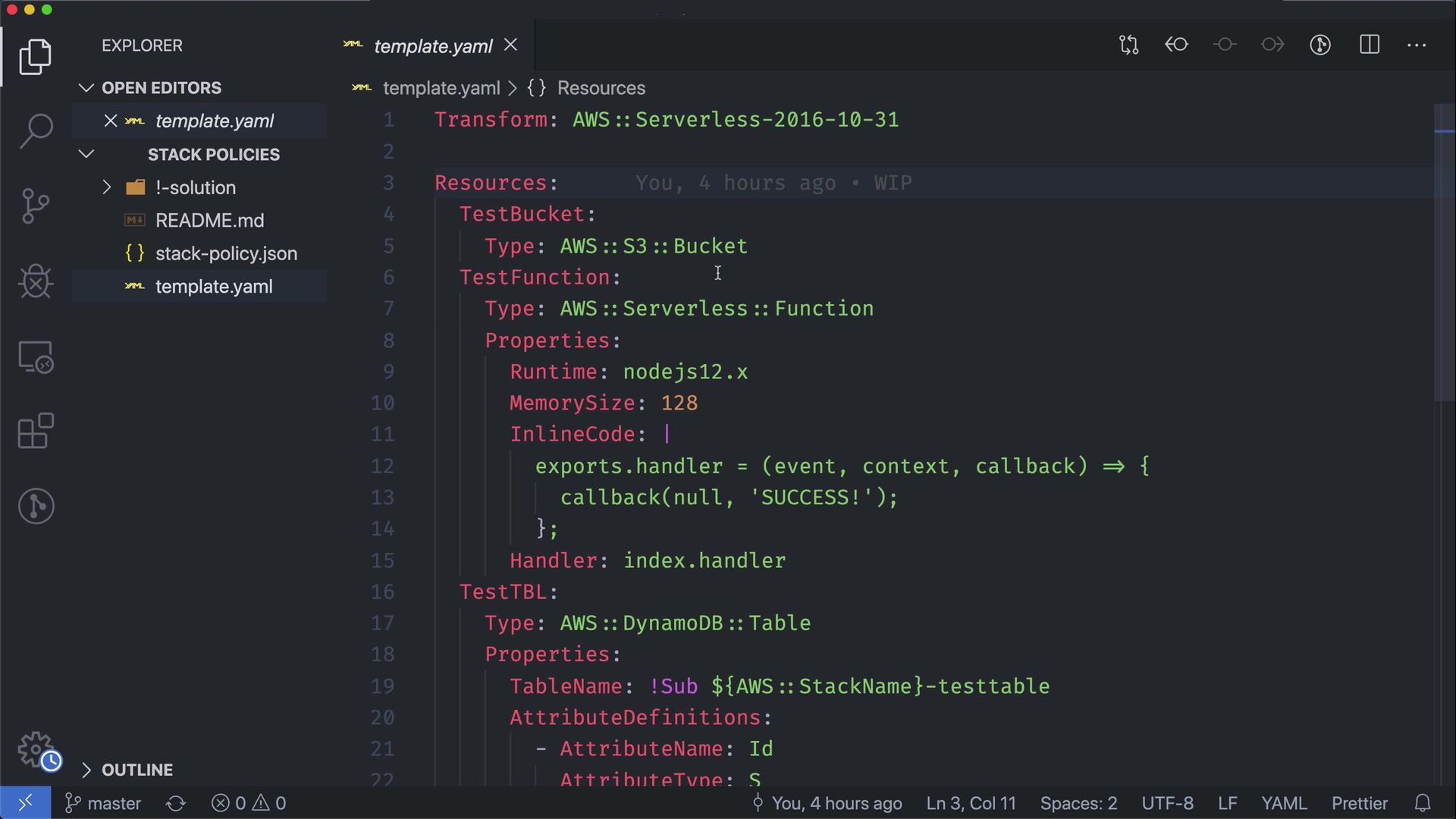Open the Search view in activity bar
1456x819 pixels.
tap(36, 131)
